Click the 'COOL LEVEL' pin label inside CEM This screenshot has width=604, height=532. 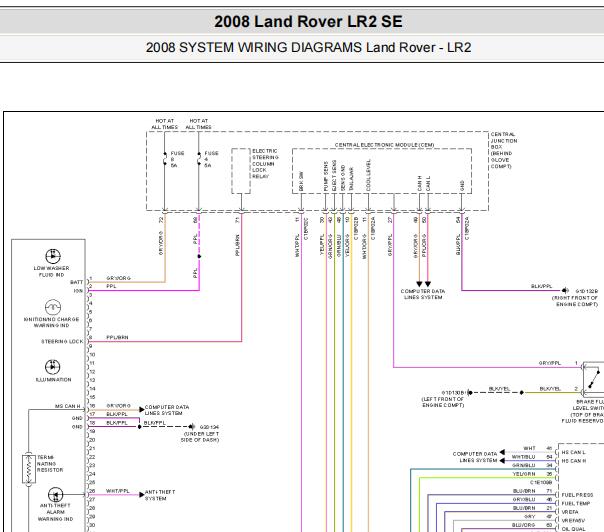tap(368, 175)
